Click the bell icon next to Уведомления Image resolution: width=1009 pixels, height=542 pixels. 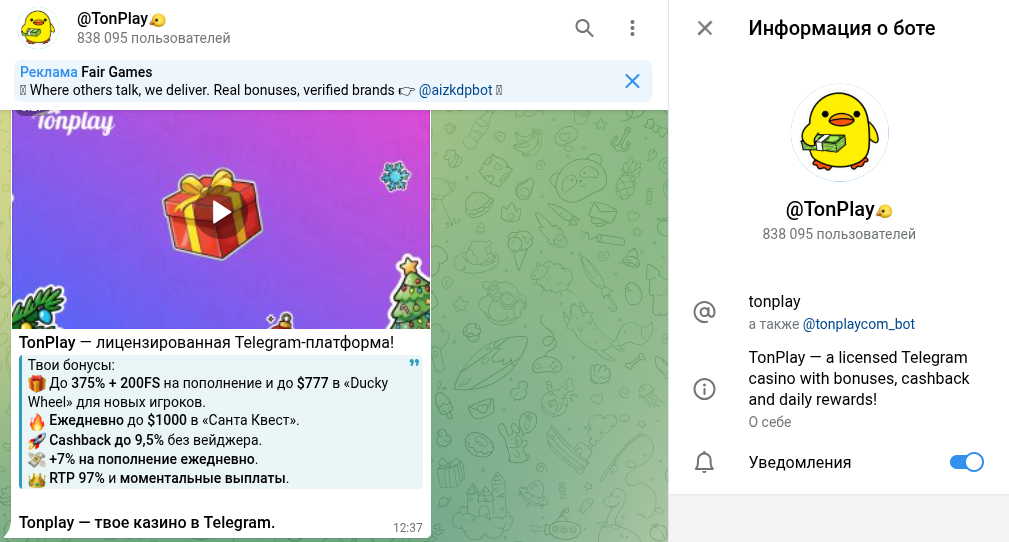click(x=705, y=462)
